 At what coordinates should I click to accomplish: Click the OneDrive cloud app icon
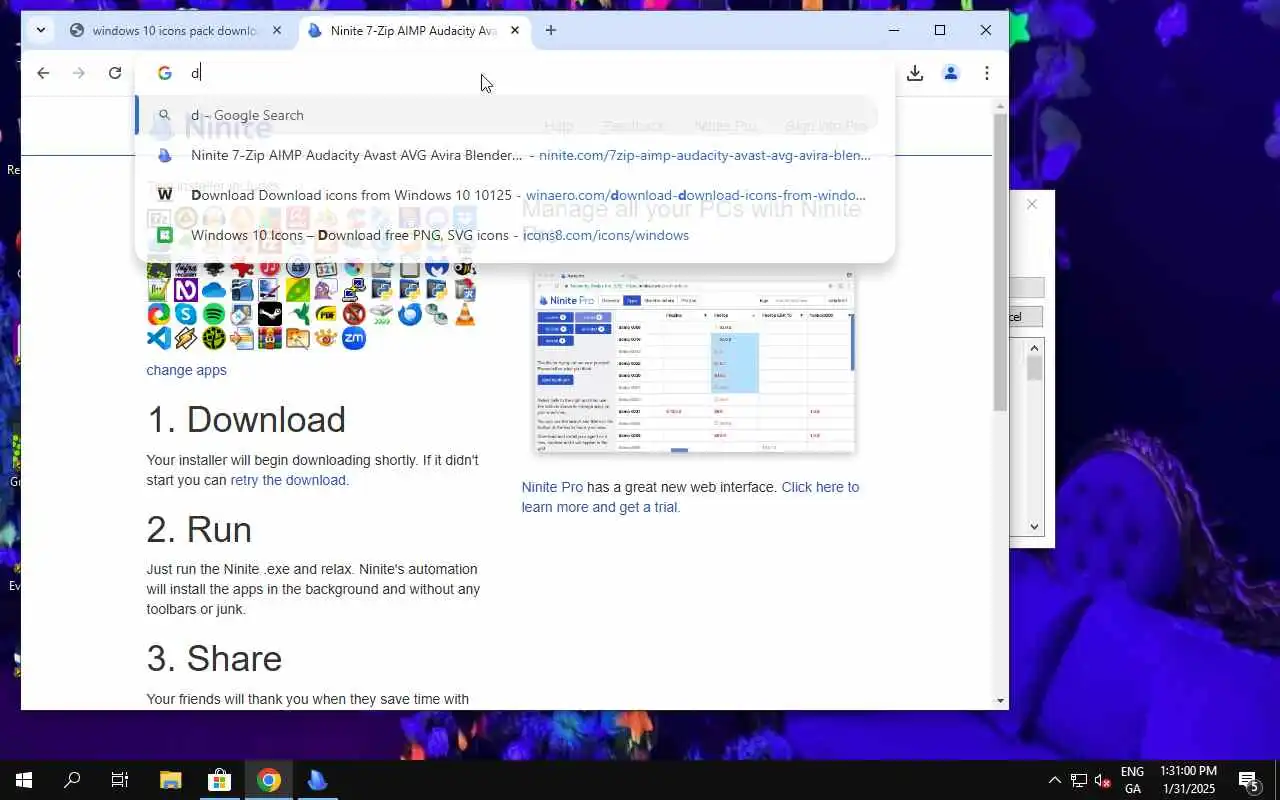(x=214, y=290)
